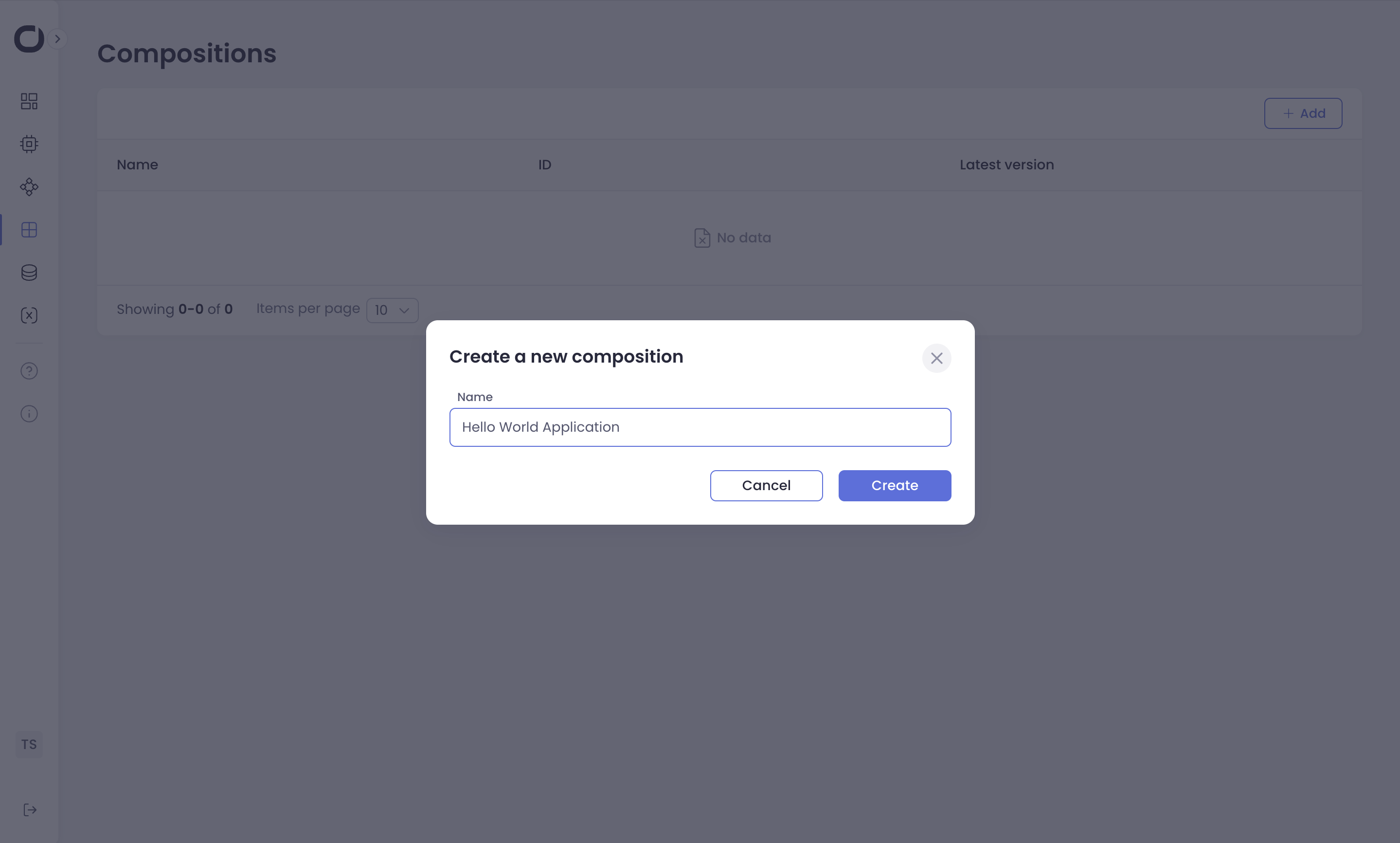Viewport: 1400px width, 843px height.
Task: Open the workflow nodes icon in sidebar
Action: click(x=28, y=186)
